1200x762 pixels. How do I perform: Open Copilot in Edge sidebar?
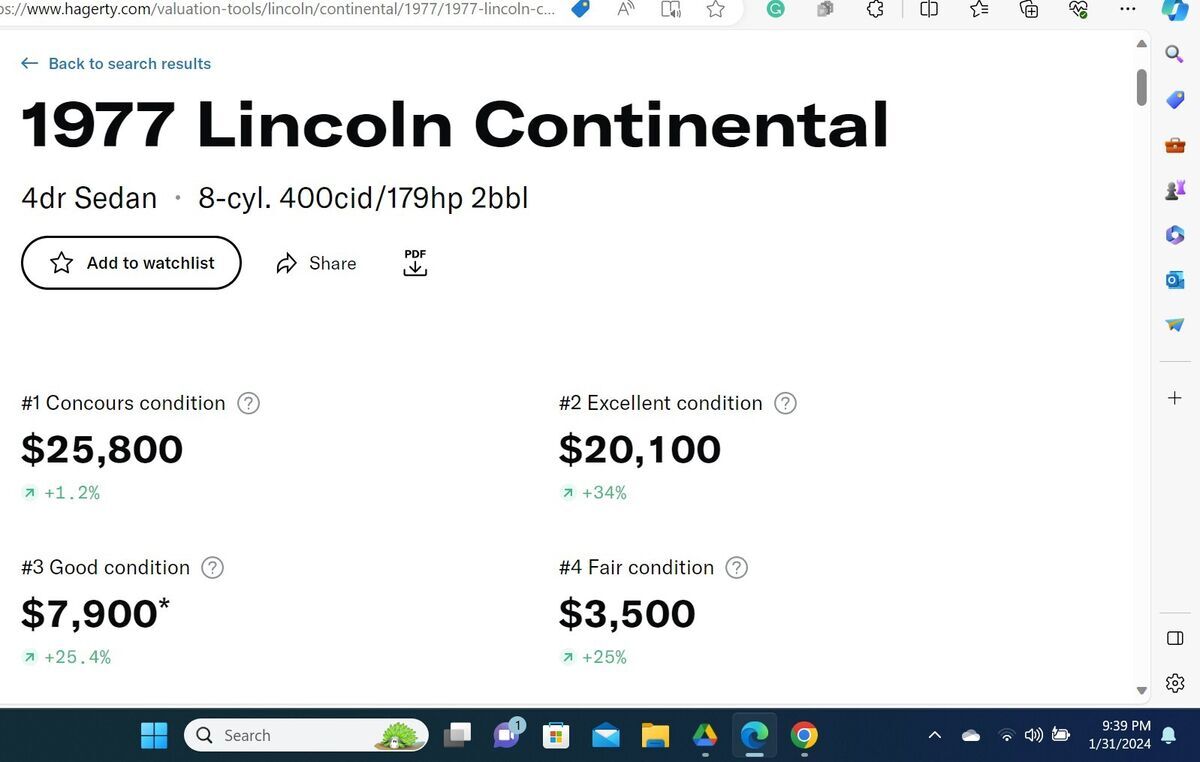[x=1175, y=10]
